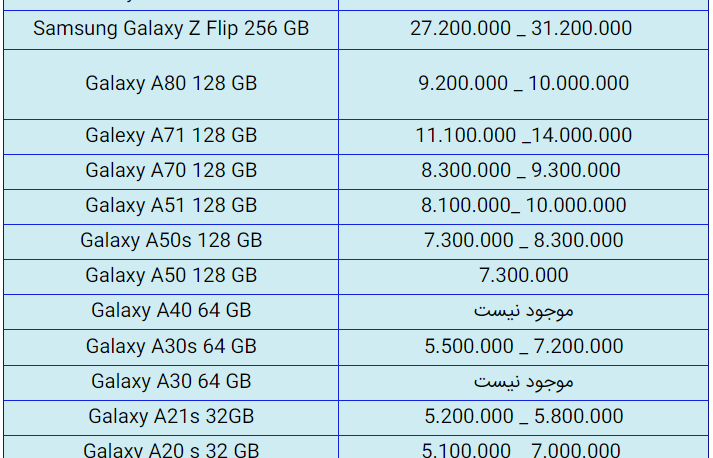Select the price 9.200.000 _ 10.000.000
The image size is (713, 458).
click(x=523, y=83)
